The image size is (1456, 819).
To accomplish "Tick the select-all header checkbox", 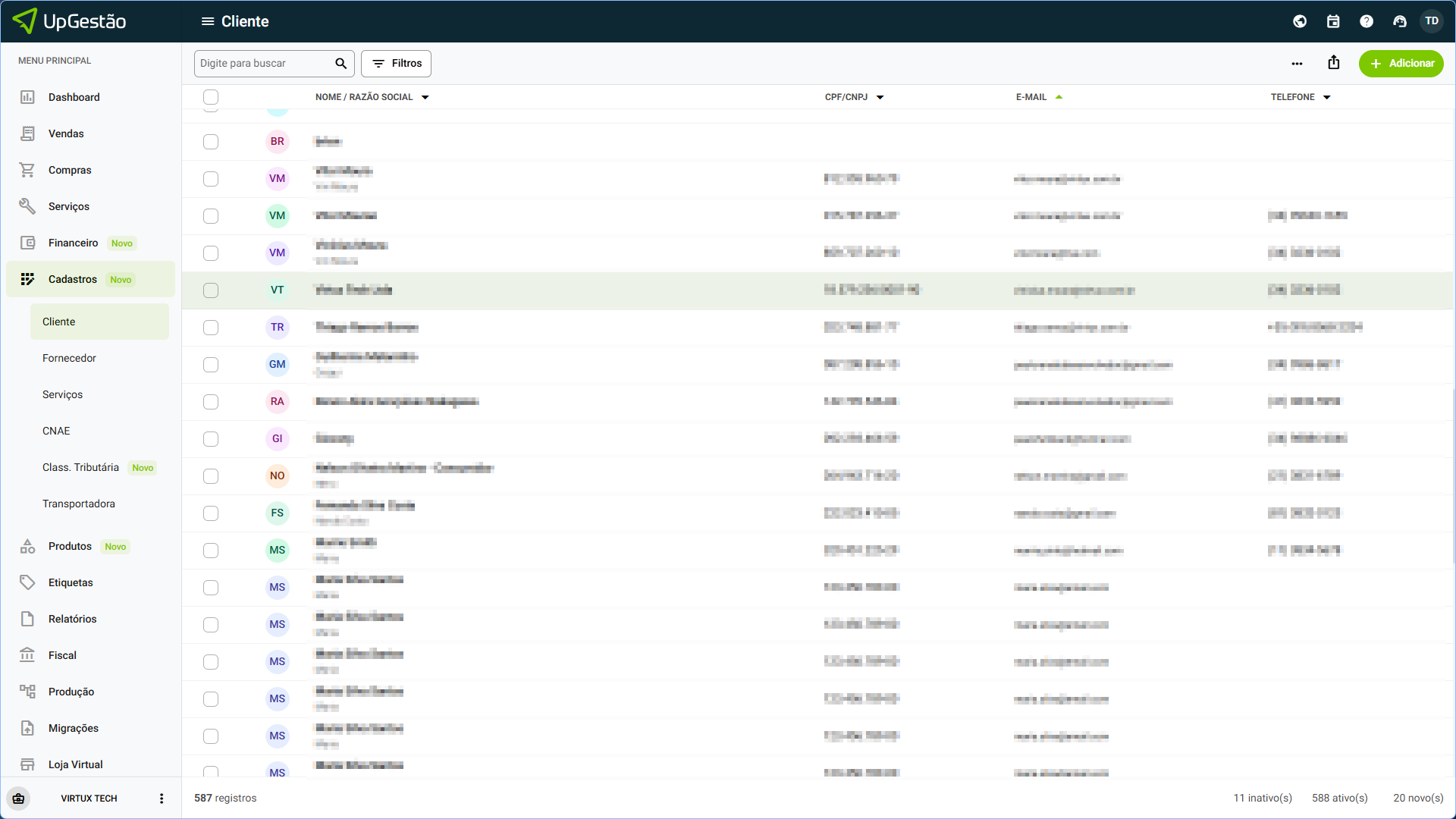I will click(211, 97).
